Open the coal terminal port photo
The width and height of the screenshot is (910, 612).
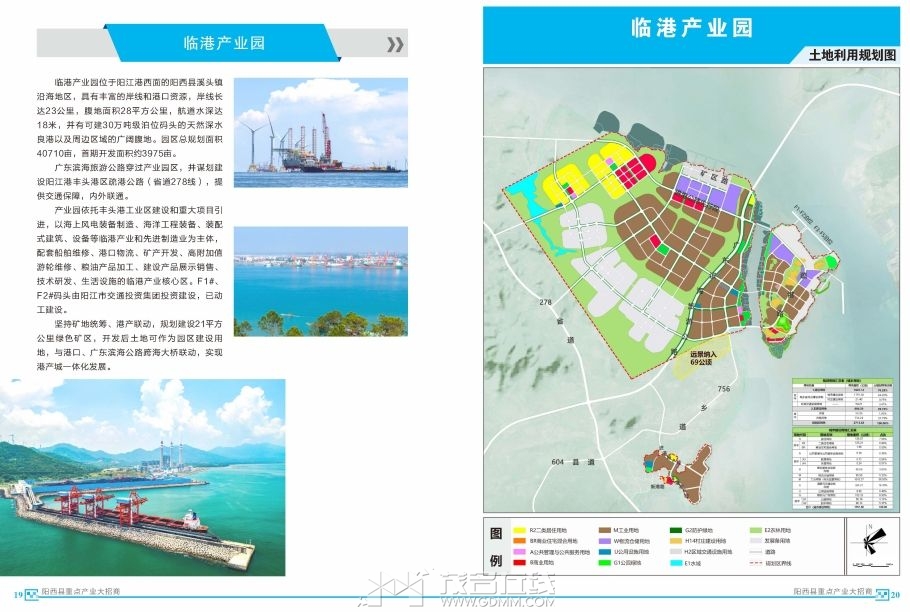click(142, 478)
